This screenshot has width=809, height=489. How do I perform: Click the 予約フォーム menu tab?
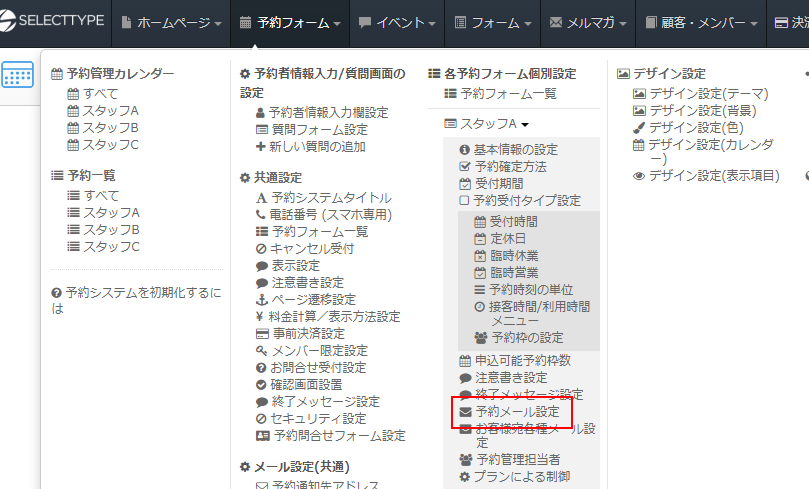click(290, 22)
